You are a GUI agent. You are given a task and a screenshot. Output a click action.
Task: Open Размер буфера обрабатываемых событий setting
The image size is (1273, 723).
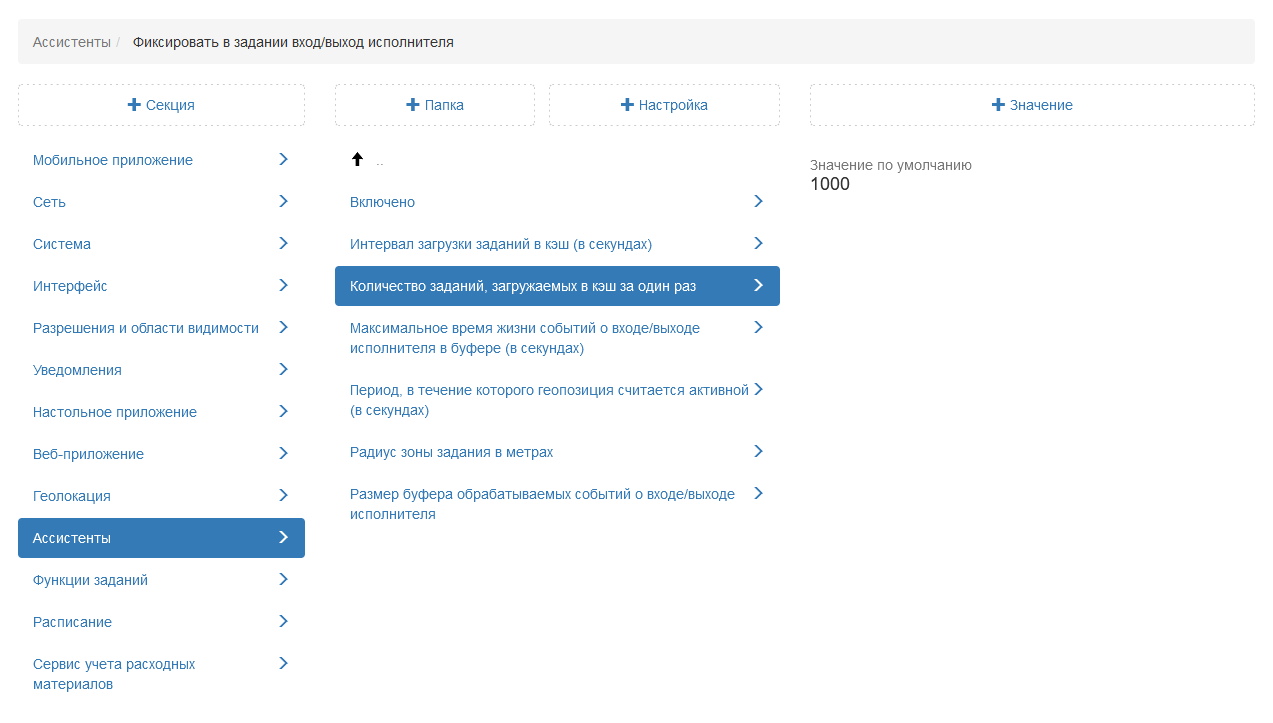tap(542, 504)
